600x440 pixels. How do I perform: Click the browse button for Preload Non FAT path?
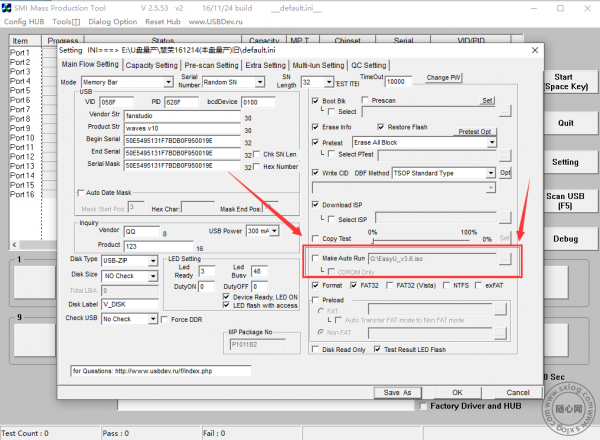pyautogui.click(x=500, y=333)
